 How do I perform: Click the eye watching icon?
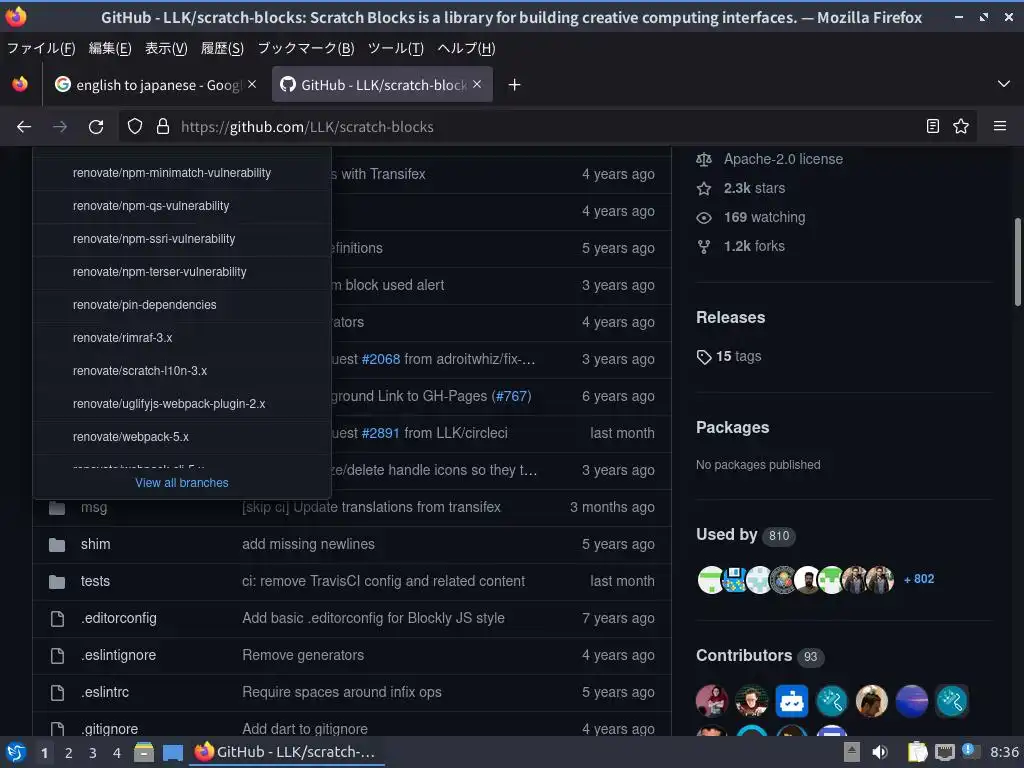coord(703,217)
